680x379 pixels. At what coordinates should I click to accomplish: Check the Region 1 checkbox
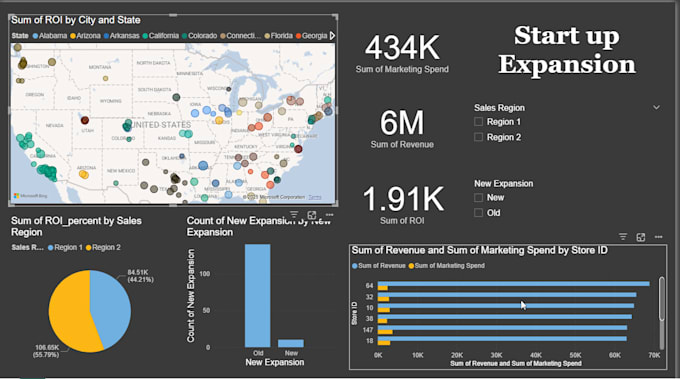pos(478,122)
